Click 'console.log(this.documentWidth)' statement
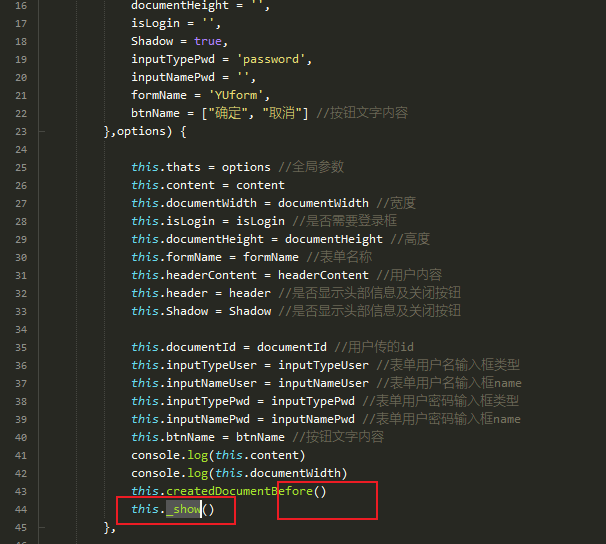This screenshot has width=606, height=544. click(x=239, y=473)
